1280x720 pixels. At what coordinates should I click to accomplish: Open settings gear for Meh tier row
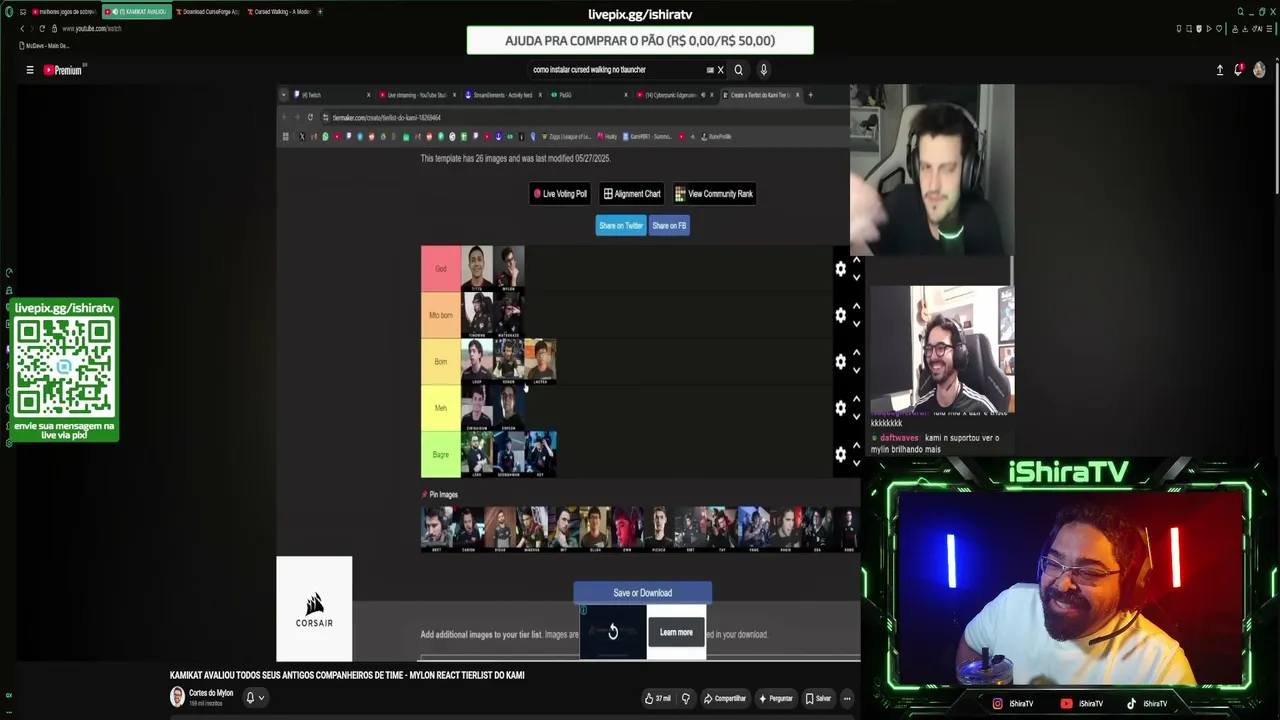pyautogui.click(x=840, y=408)
